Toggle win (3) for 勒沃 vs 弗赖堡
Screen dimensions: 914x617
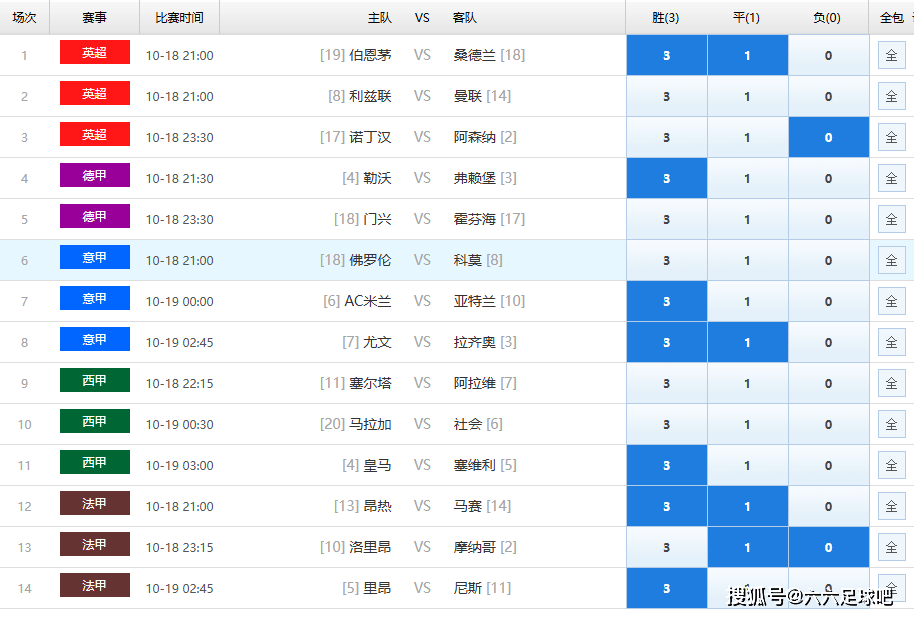pyautogui.click(x=667, y=178)
